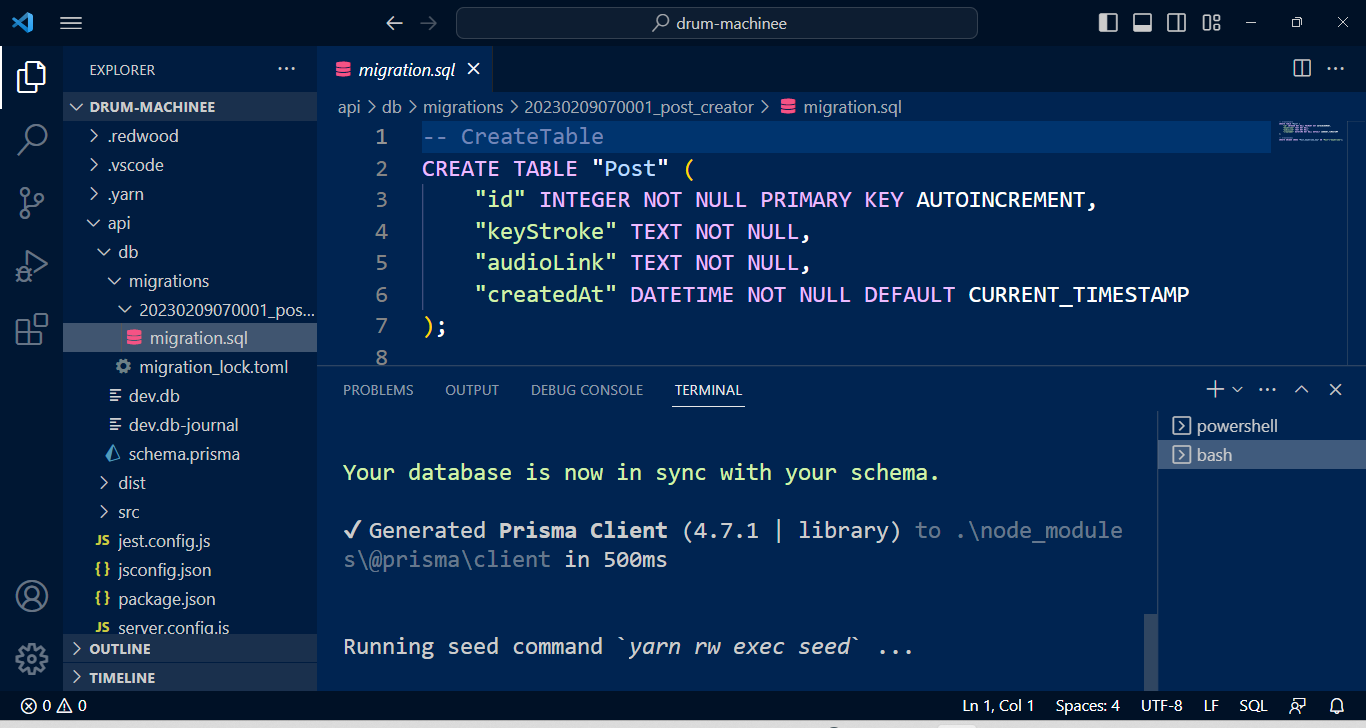Split the editor to the right
The image size is (1366, 728).
pos(1302,68)
